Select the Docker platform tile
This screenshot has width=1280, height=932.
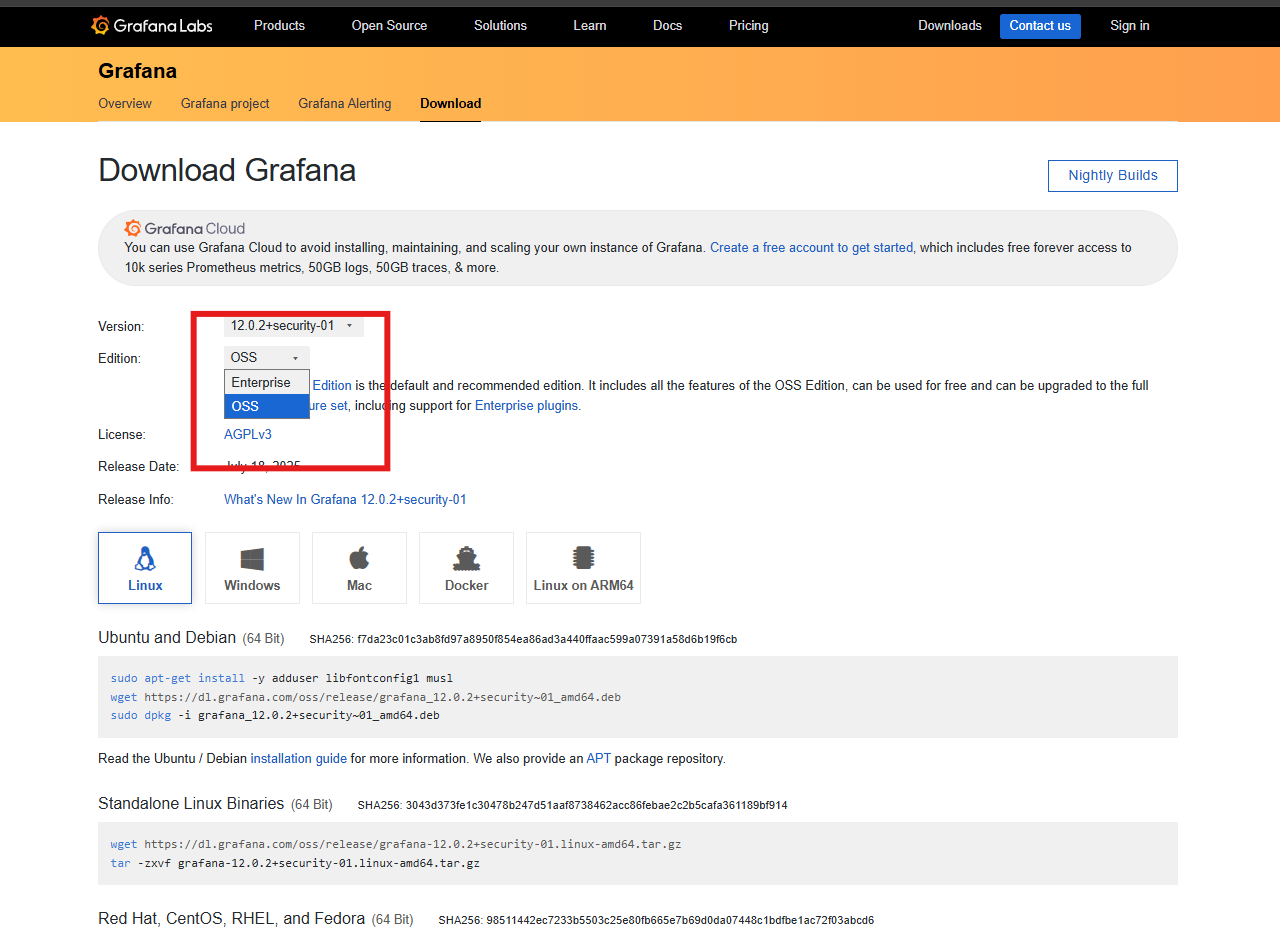pyautogui.click(x=466, y=568)
